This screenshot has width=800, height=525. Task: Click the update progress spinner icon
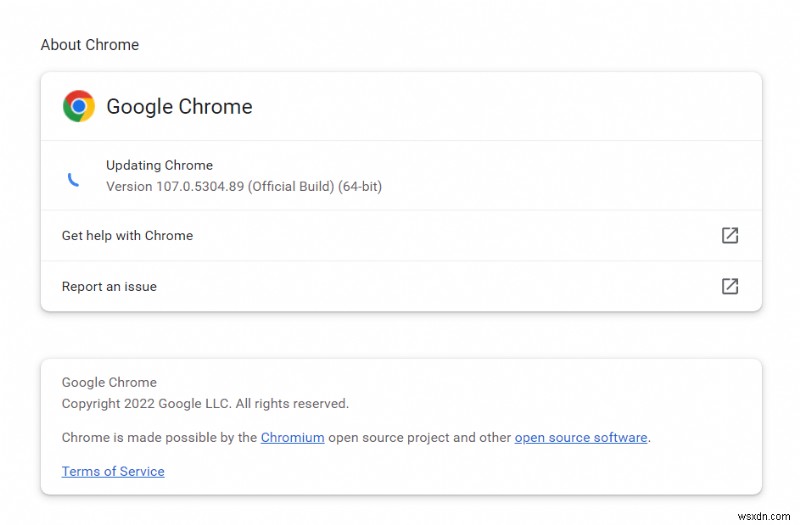pyautogui.click(x=73, y=179)
